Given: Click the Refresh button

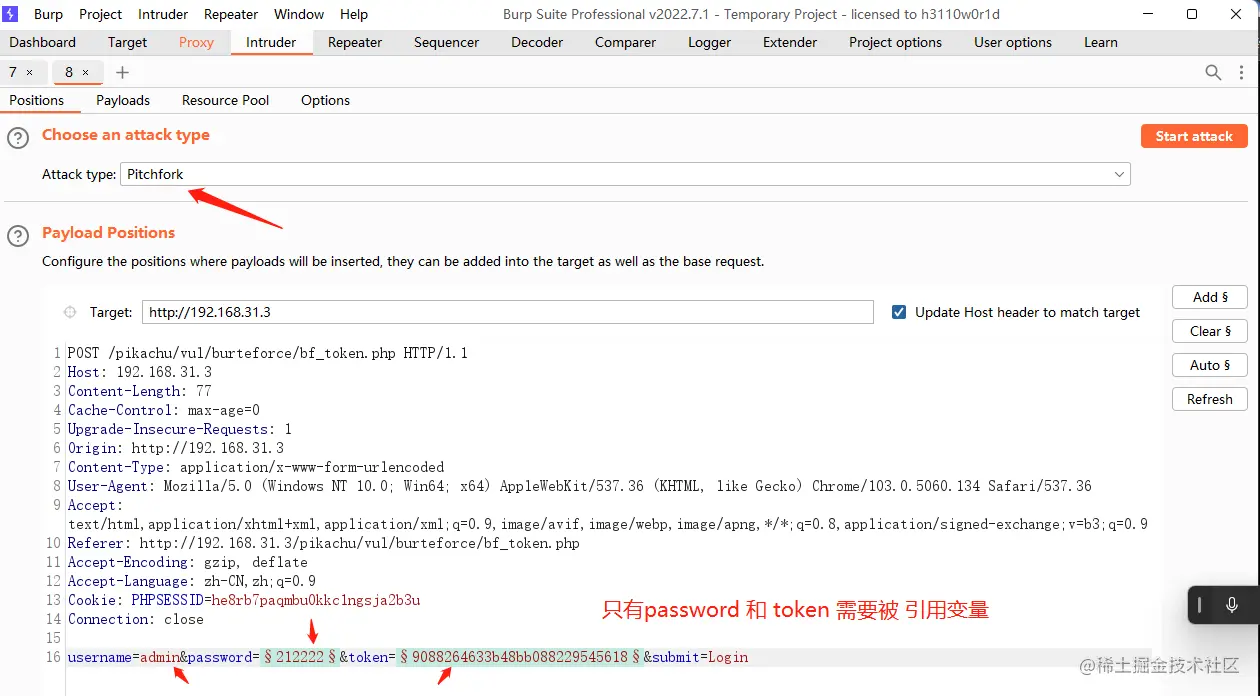Looking at the screenshot, I should (x=1210, y=399).
